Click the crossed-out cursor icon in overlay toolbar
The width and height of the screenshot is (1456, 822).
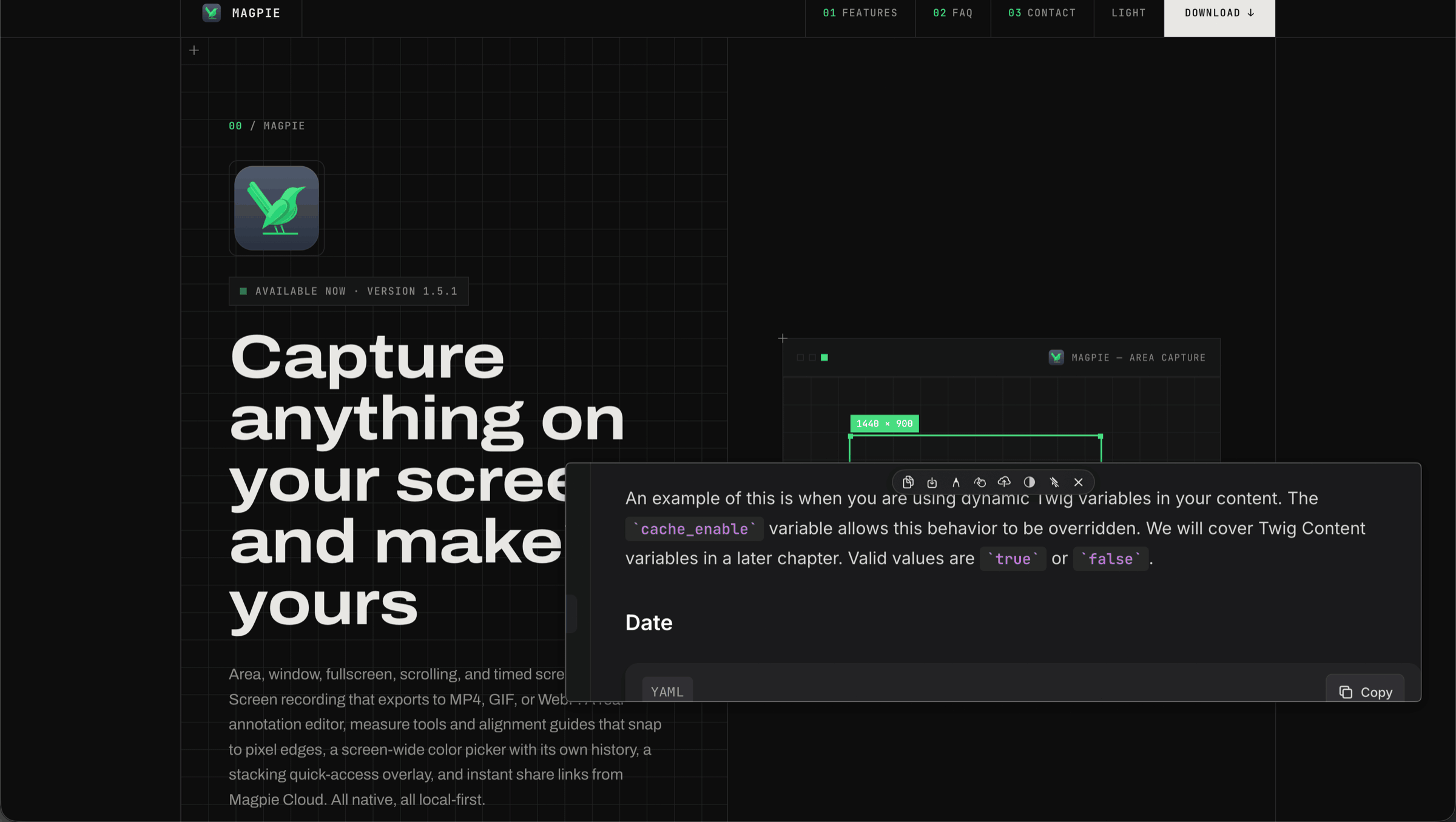[x=1054, y=482]
